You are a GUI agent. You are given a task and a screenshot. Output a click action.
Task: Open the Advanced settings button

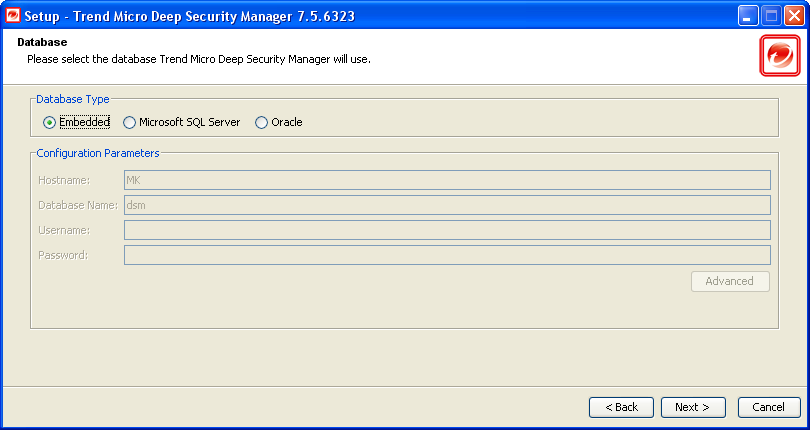730,281
